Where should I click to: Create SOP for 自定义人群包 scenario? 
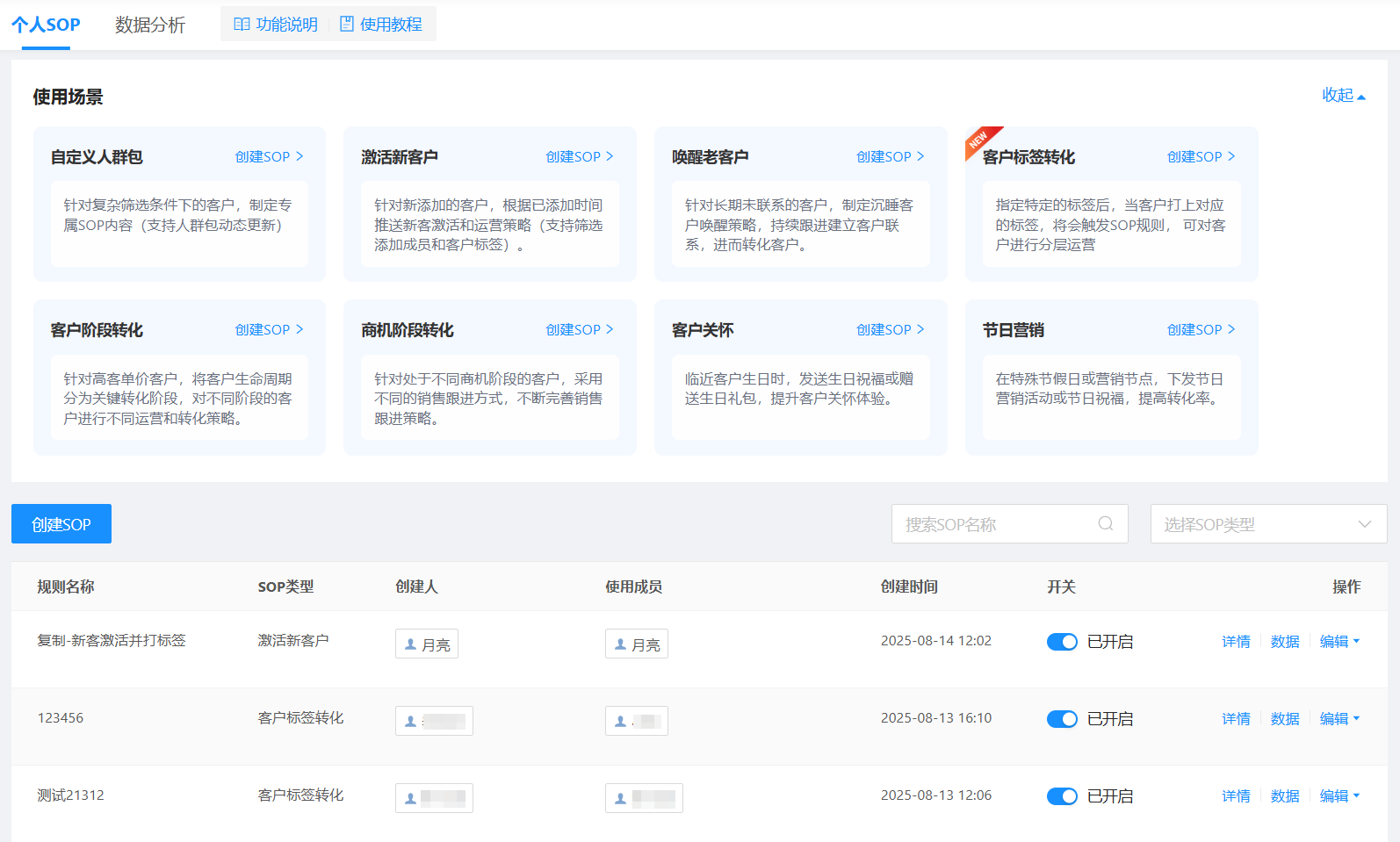pos(269,156)
